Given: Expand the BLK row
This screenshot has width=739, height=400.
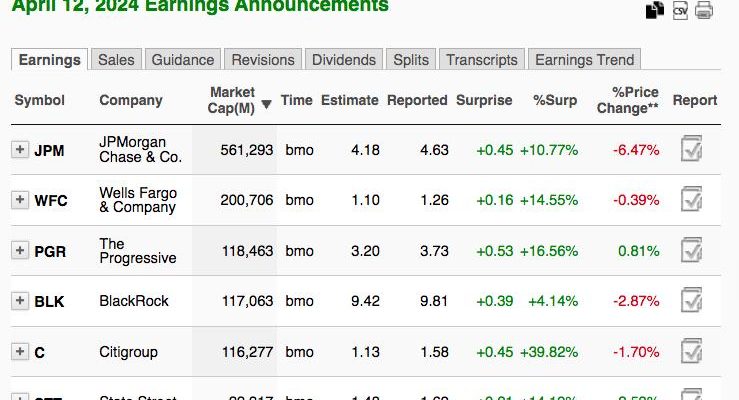Looking at the screenshot, I should 20,301.
